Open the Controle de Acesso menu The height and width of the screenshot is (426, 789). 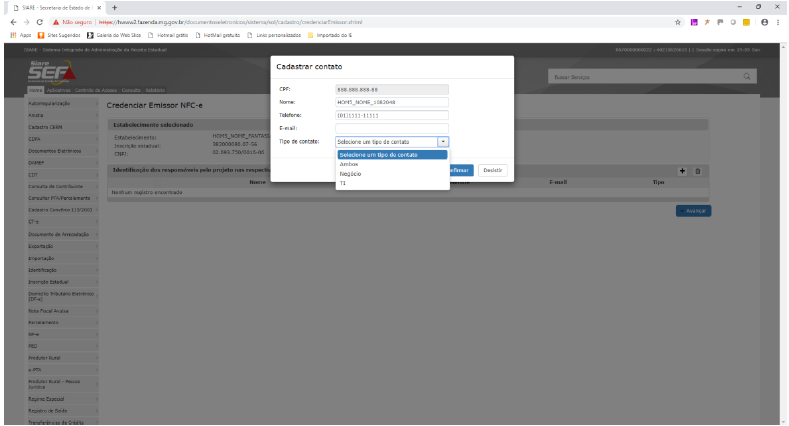97,90
